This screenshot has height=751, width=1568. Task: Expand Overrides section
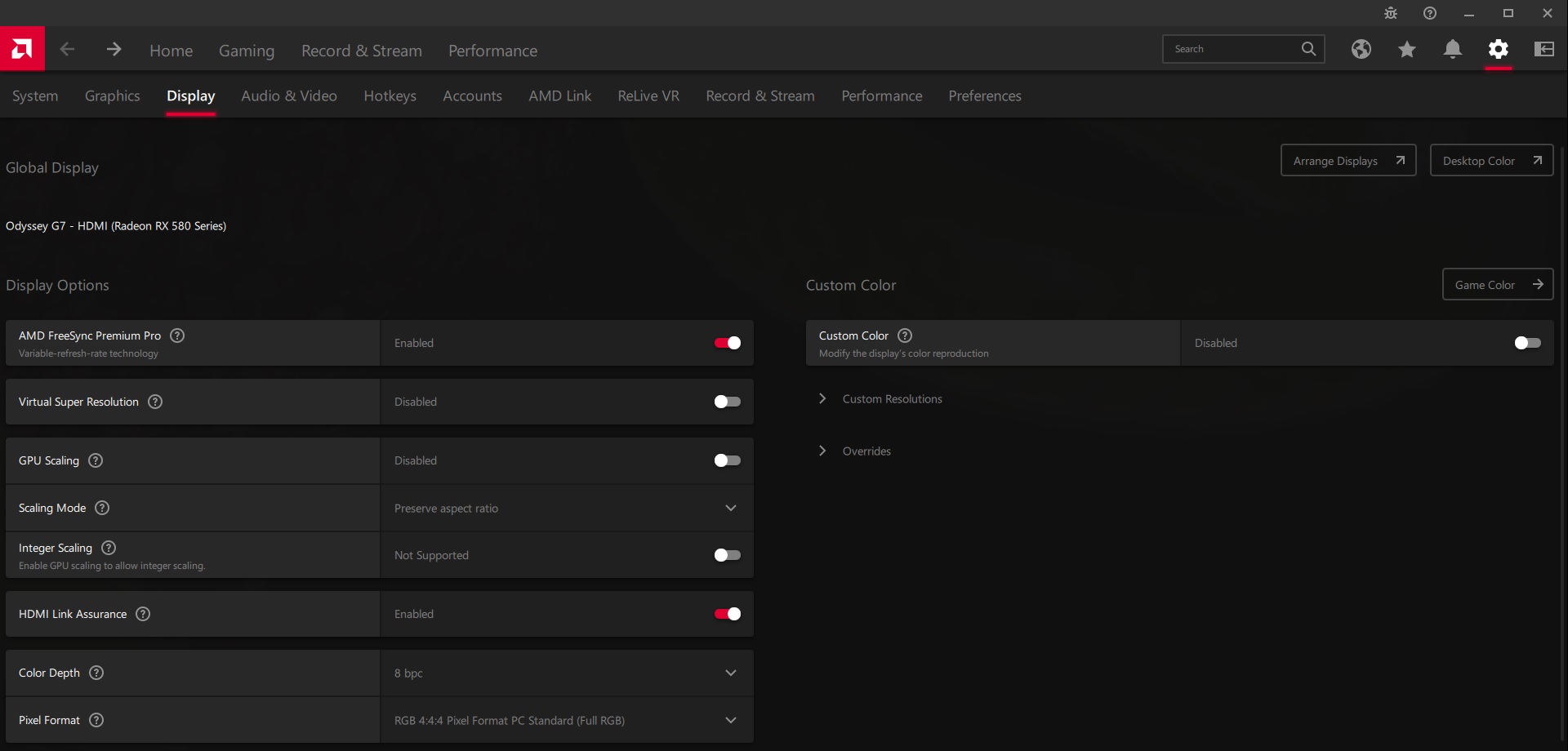[x=855, y=451]
